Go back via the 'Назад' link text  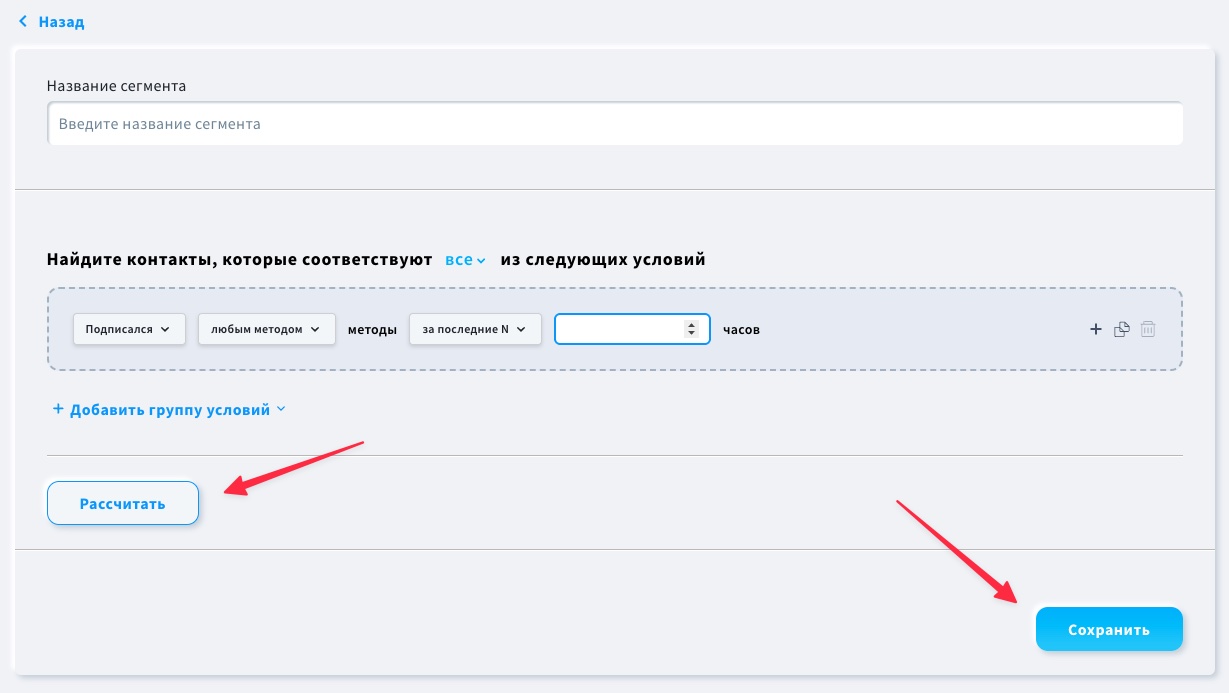(62, 22)
